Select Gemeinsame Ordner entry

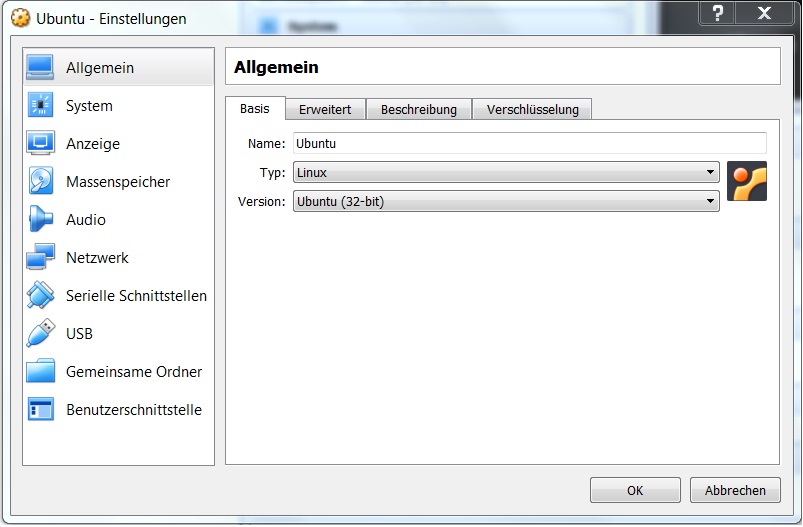[x=118, y=371]
